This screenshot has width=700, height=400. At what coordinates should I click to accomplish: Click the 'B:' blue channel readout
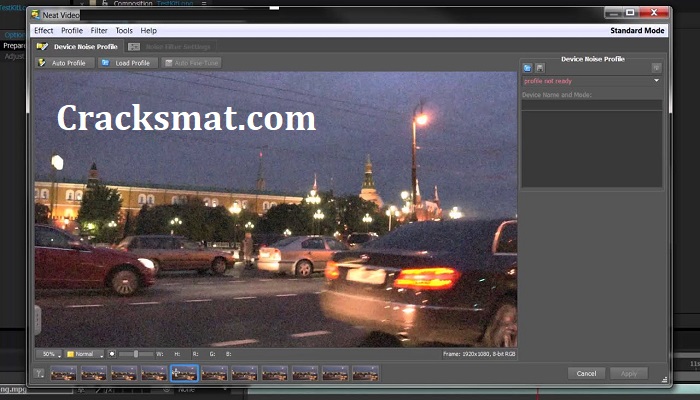[x=229, y=354]
